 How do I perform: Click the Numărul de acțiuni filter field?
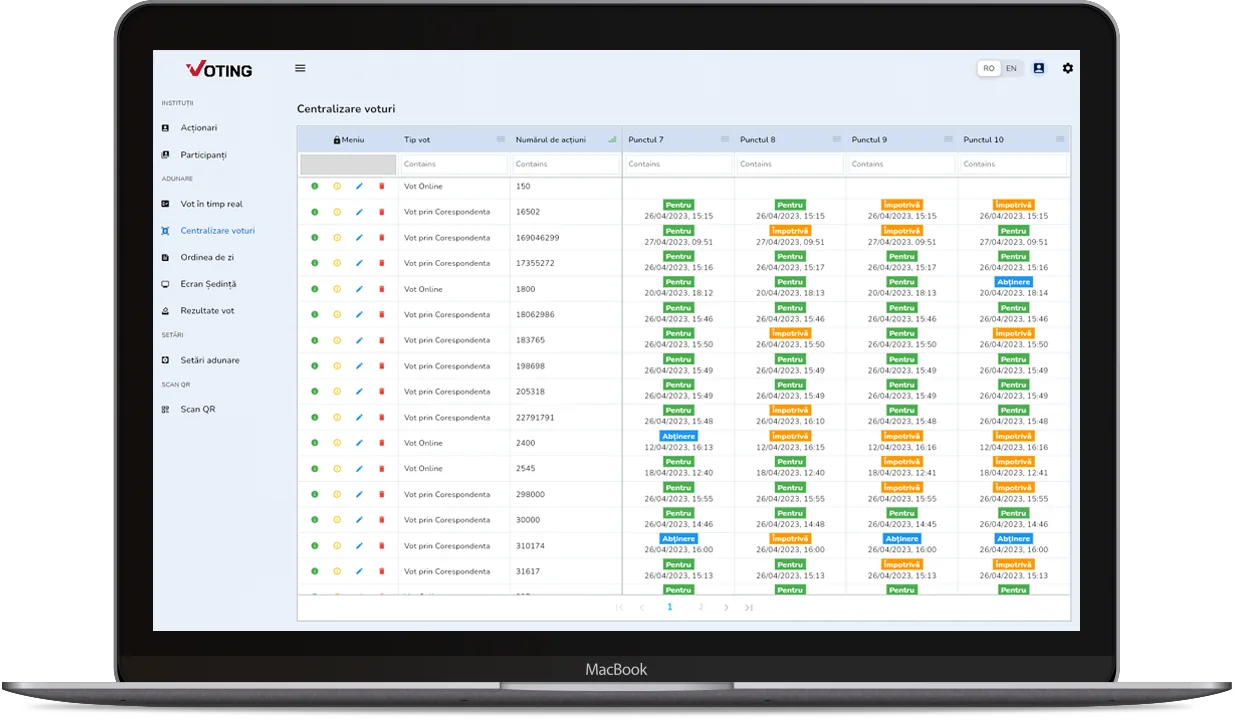click(566, 164)
